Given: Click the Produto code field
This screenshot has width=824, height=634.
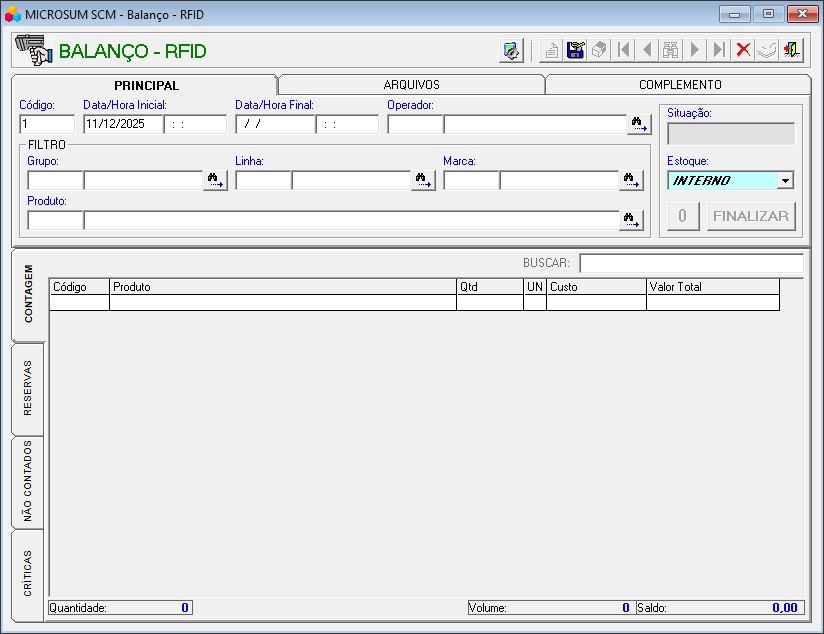Looking at the screenshot, I should click(55, 220).
